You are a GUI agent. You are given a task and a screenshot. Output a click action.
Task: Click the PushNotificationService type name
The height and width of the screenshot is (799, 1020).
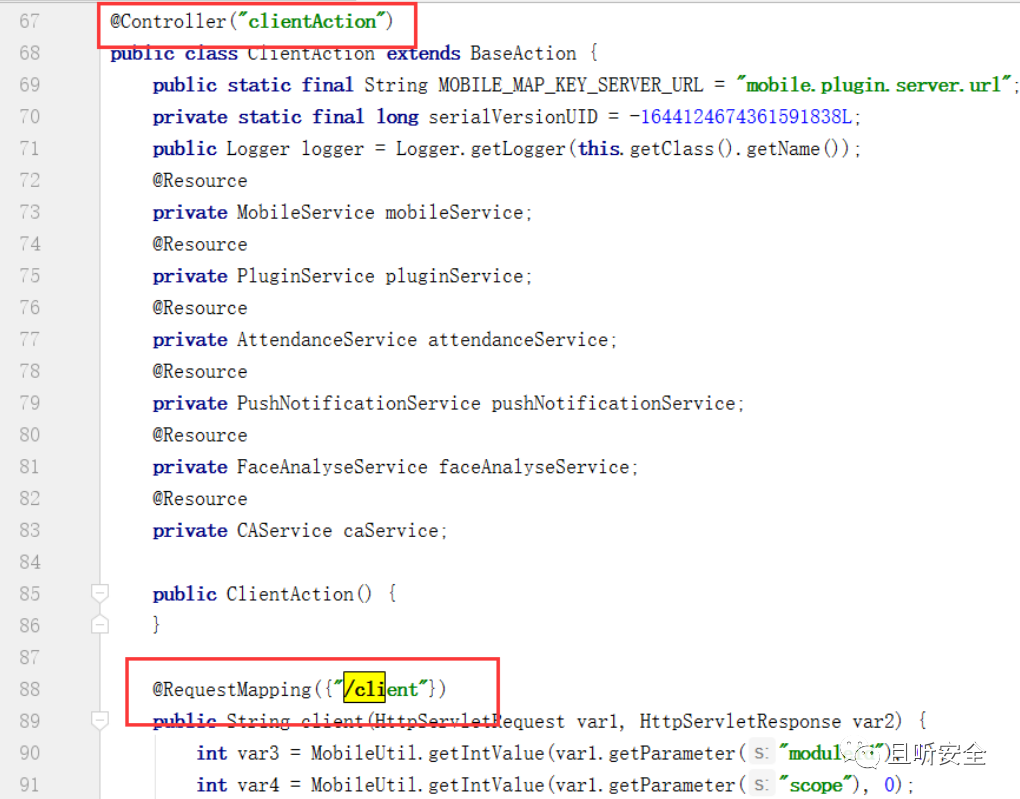(358, 404)
